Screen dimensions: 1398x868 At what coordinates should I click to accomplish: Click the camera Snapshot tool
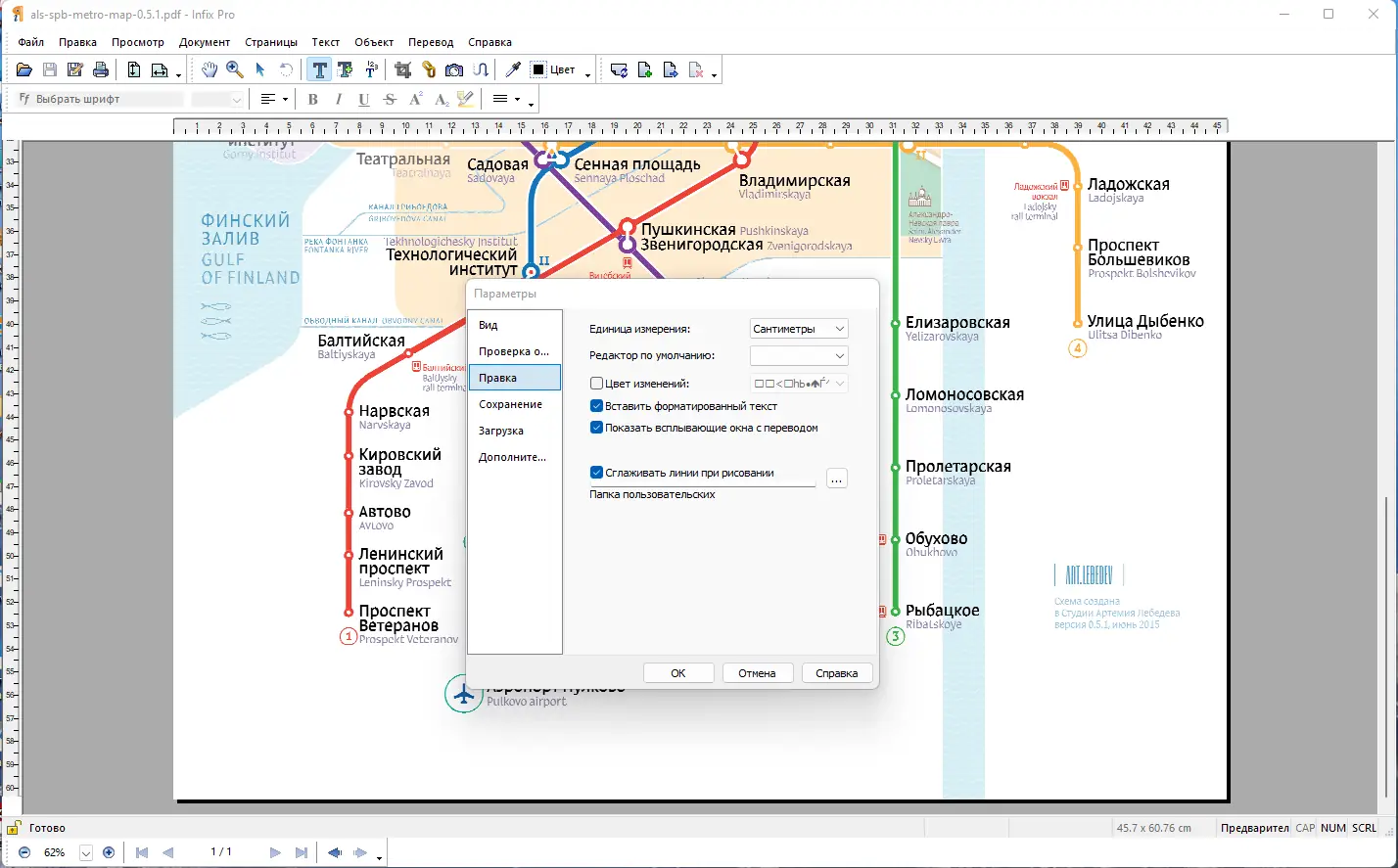(x=454, y=69)
